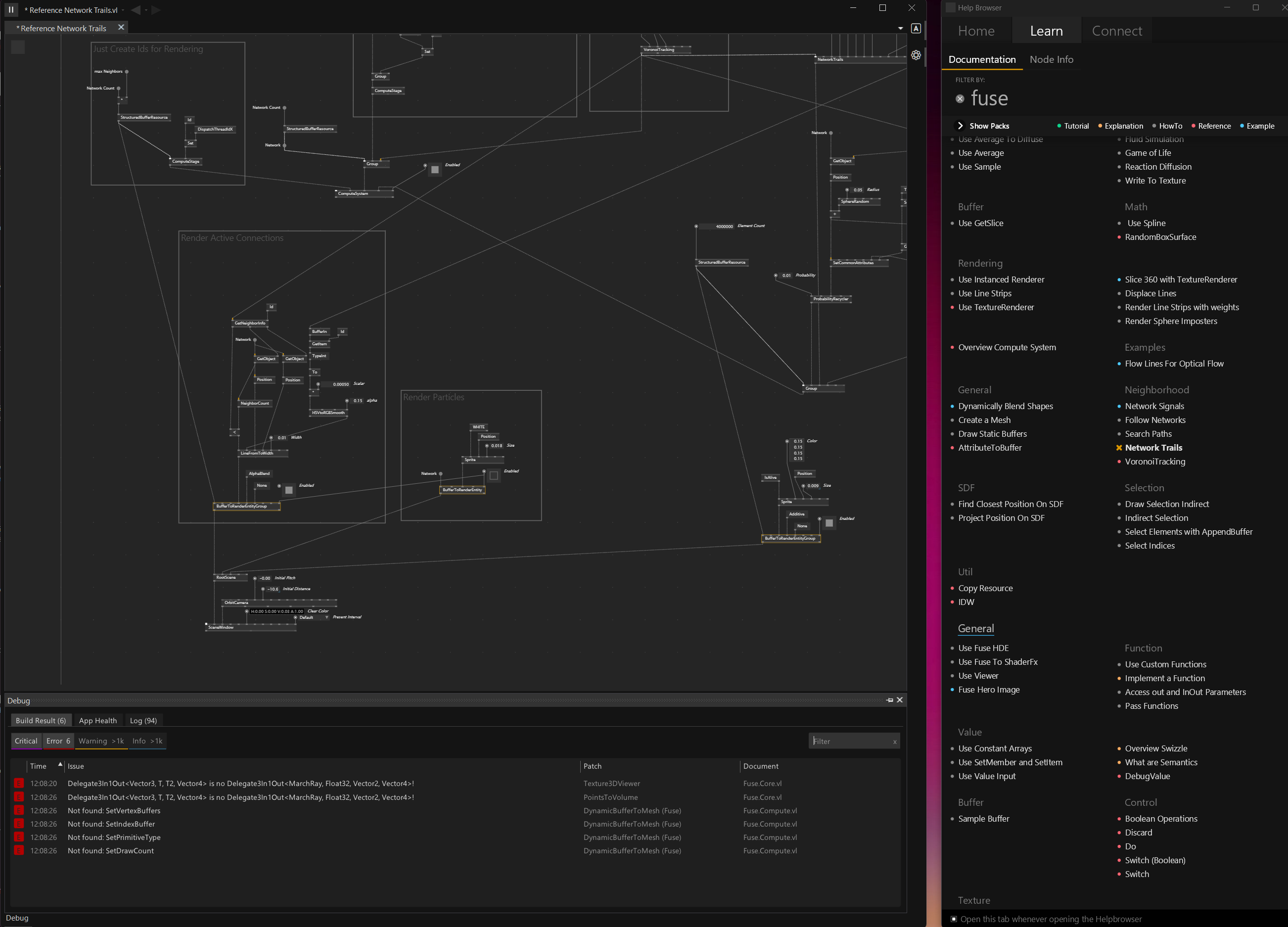The width and height of the screenshot is (1288, 927).
Task: Close the Debug panel with X
Action: (900, 700)
